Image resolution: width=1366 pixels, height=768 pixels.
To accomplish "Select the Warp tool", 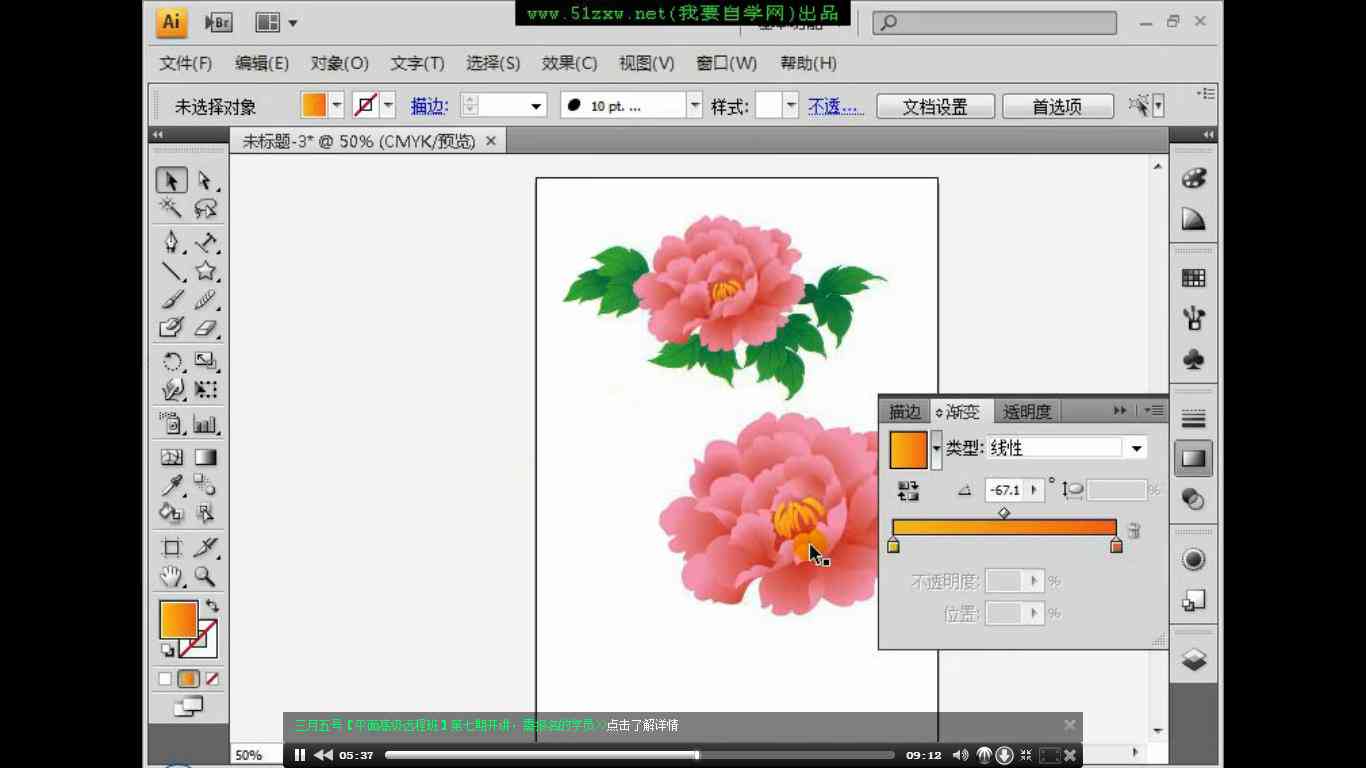I will (171, 389).
